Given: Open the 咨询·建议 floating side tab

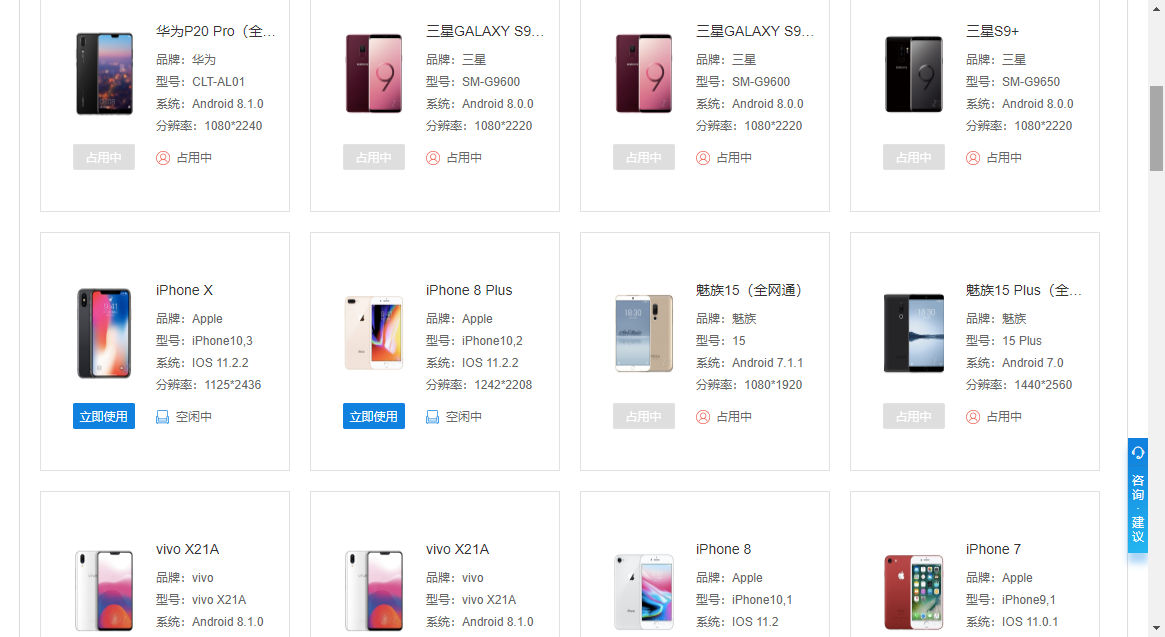Looking at the screenshot, I should point(1138,495).
